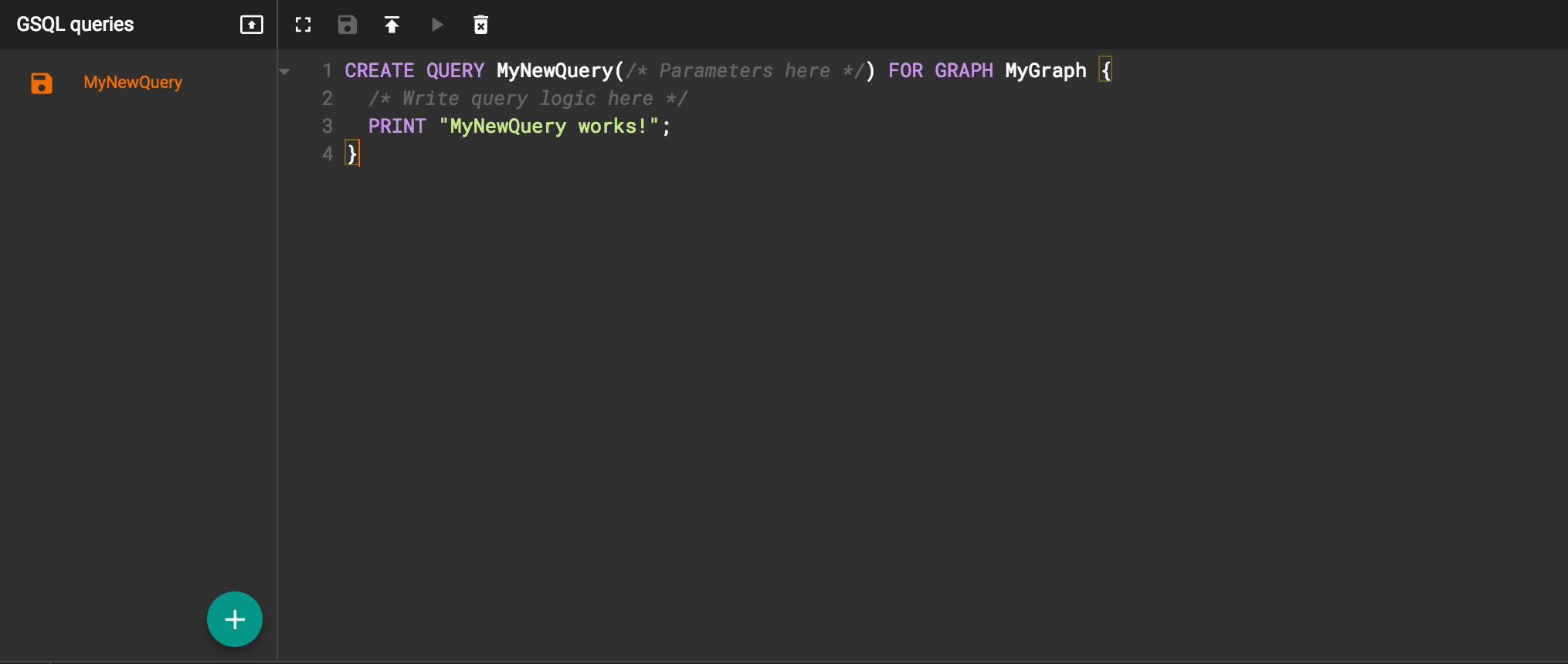Click the upload icon beside GSQL queries
This screenshot has width=1568, height=664.
pos(252,25)
